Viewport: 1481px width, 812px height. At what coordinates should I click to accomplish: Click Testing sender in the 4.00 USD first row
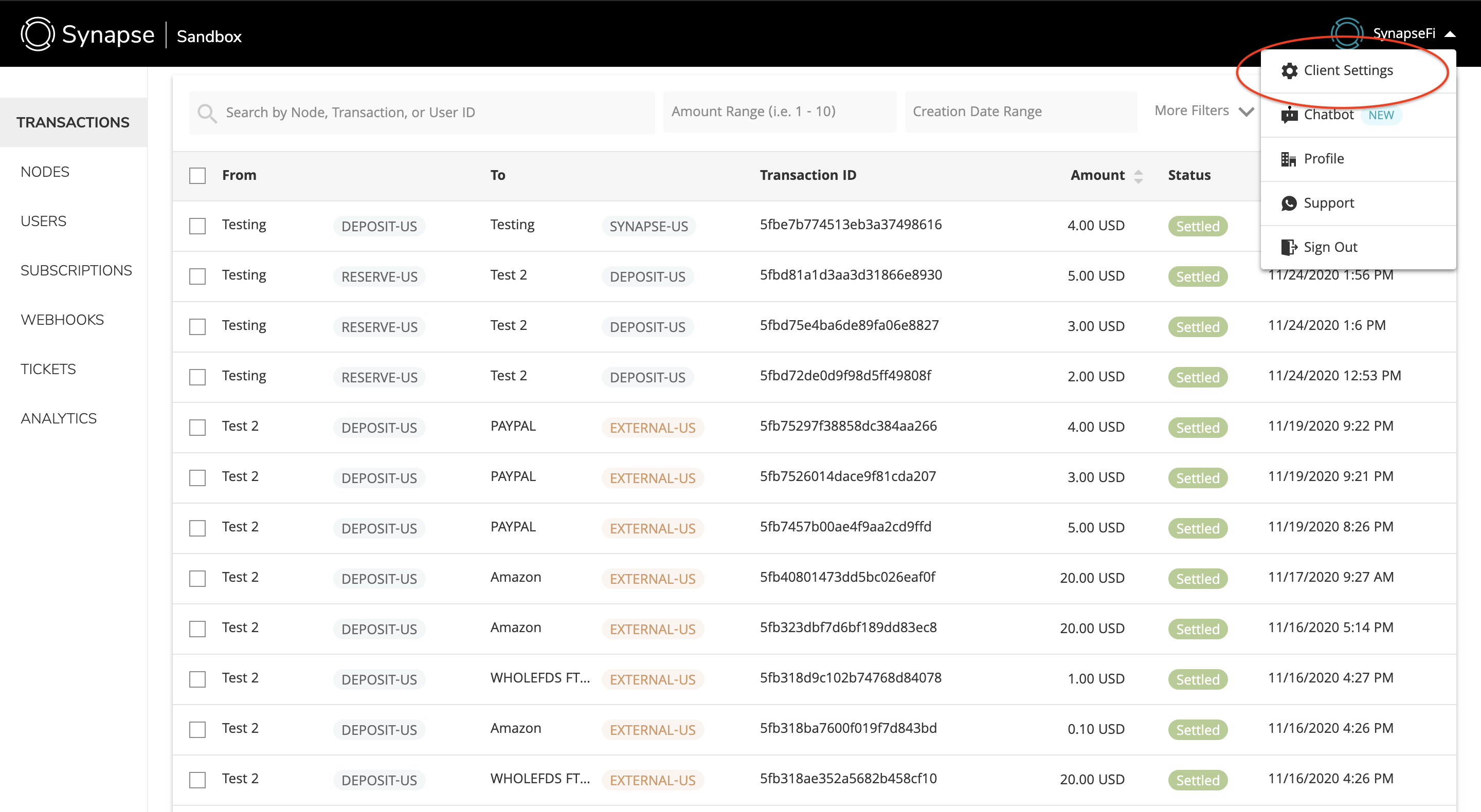(x=244, y=225)
